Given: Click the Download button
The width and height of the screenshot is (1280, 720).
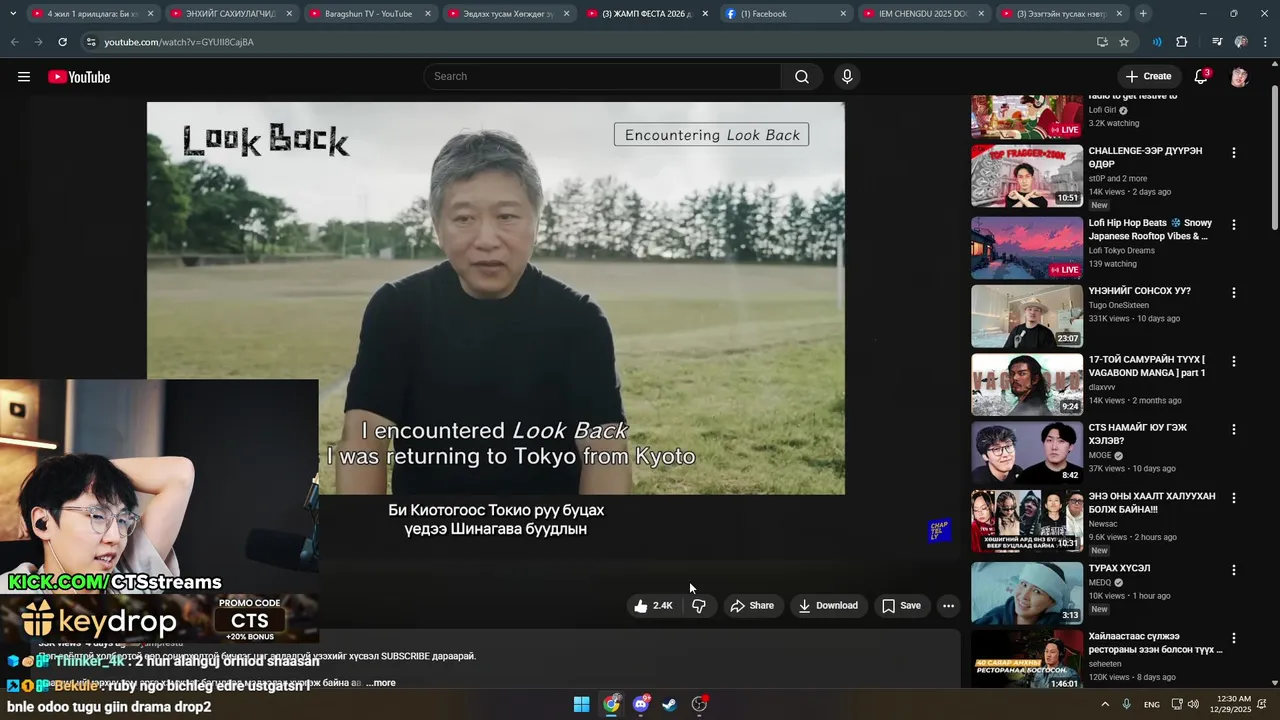Looking at the screenshot, I should click(x=827, y=606).
